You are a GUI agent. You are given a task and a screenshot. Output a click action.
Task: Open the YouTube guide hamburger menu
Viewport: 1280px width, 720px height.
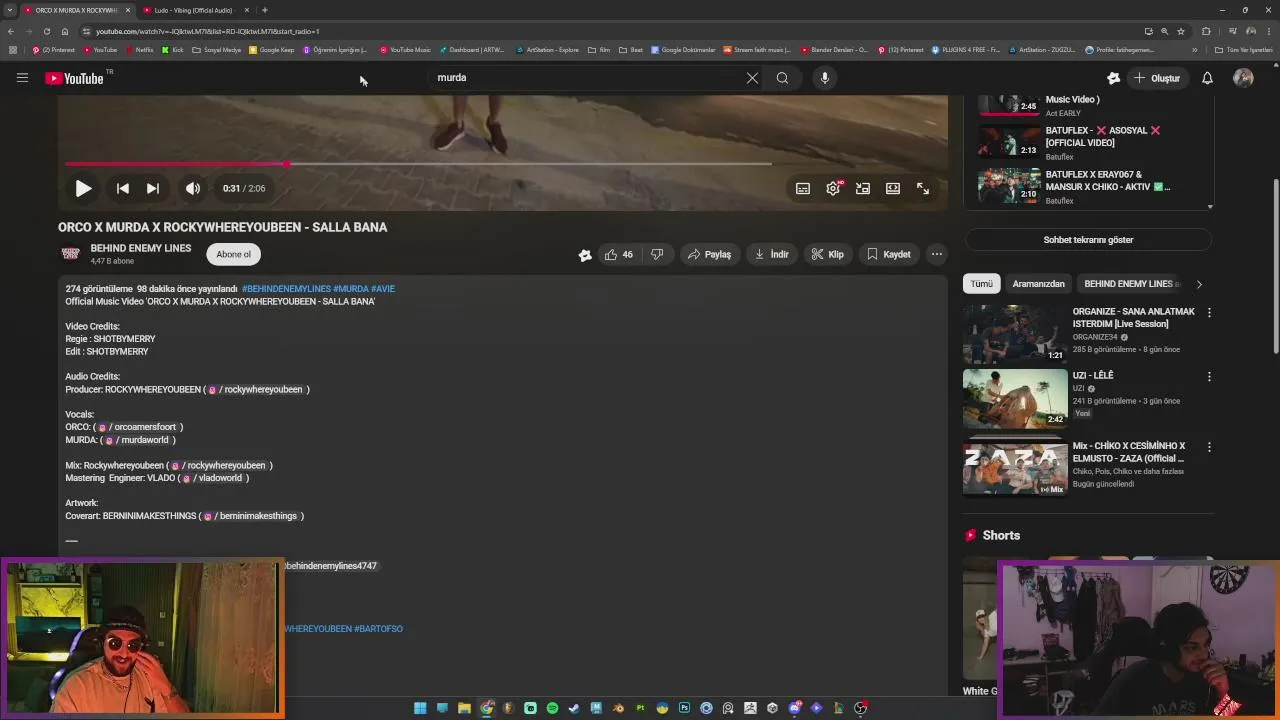[22, 78]
